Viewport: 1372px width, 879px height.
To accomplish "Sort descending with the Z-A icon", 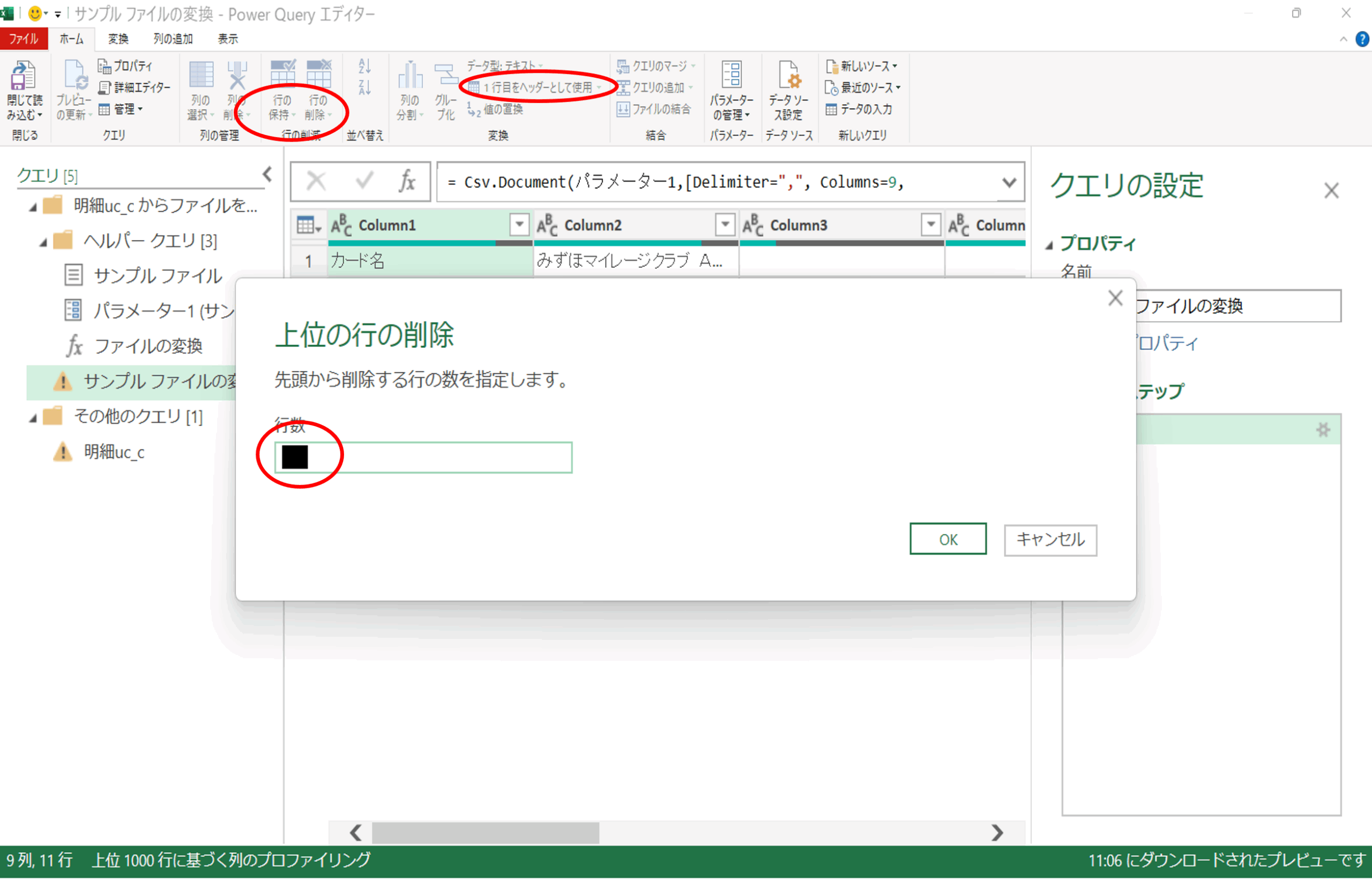I will (x=364, y=87).
